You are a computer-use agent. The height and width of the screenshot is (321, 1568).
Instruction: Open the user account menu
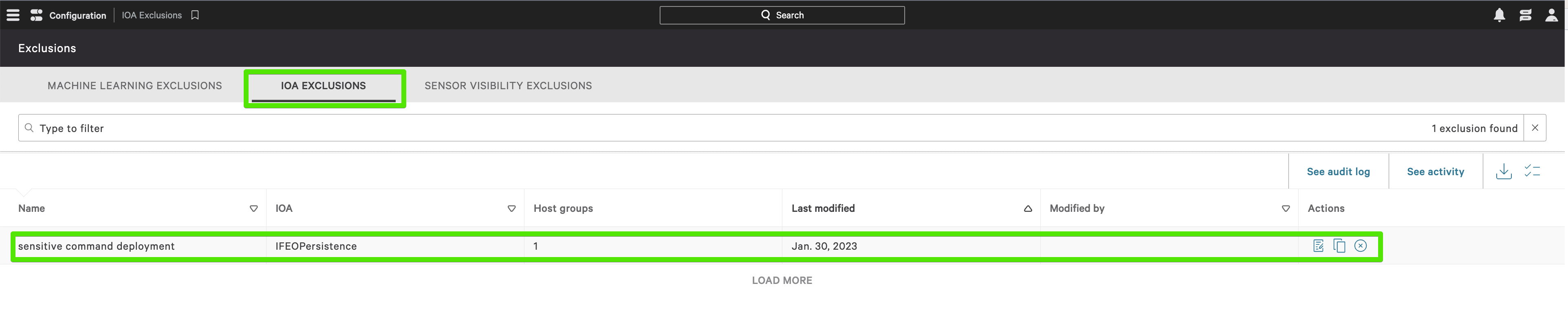(x=1552, y=15)
